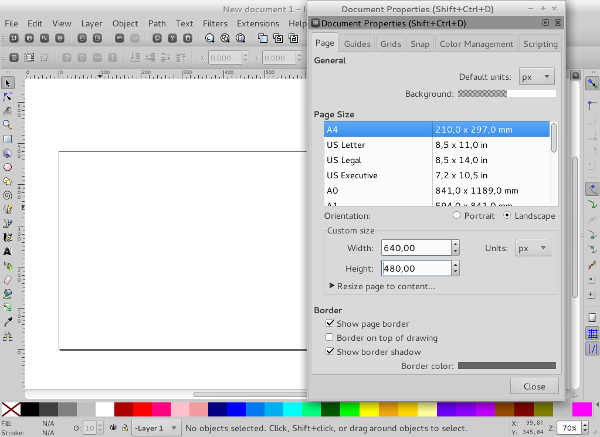
Task: Click the Duplicate objects toolbar icon
Action: click(263, 38)
